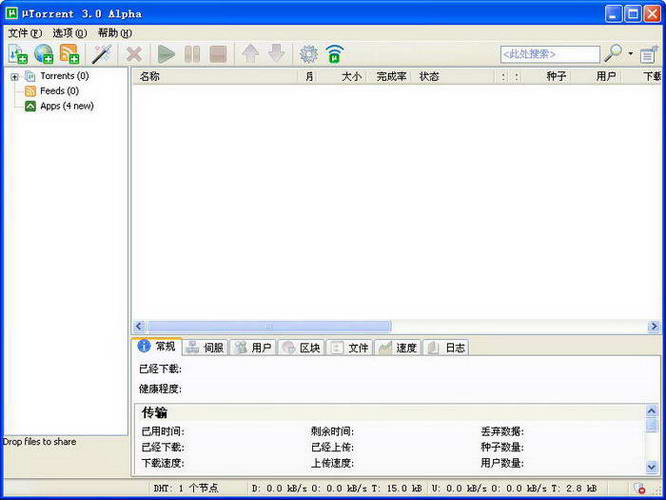
Task: Expand the Torrents tree node
Action: 14,77
